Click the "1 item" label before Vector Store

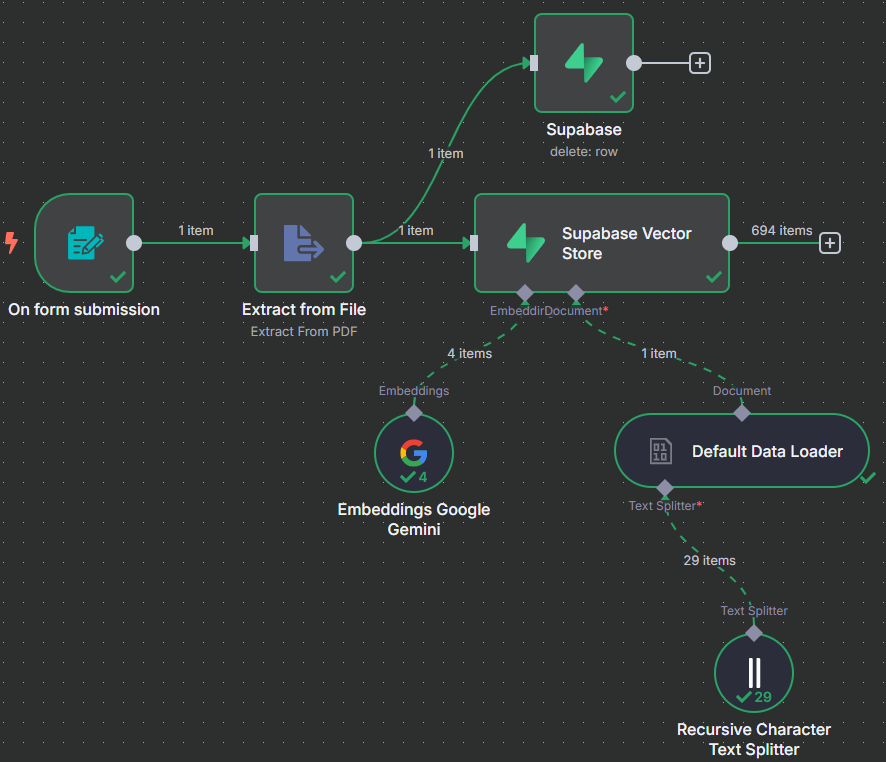[416, 230]
